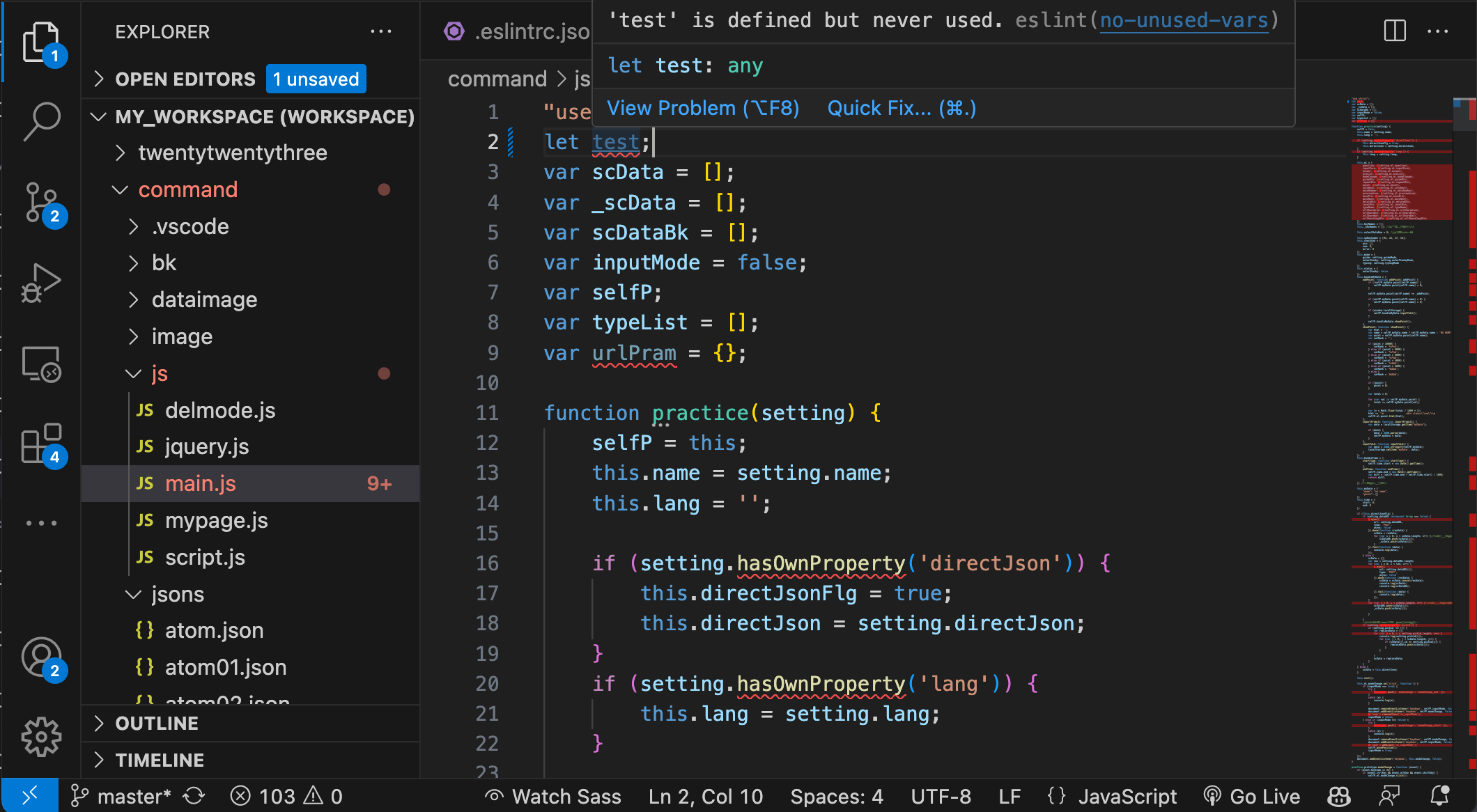Open notifications bell in status bar
The width and height of the screenshot is (1477, 812).
[1439, 795]
